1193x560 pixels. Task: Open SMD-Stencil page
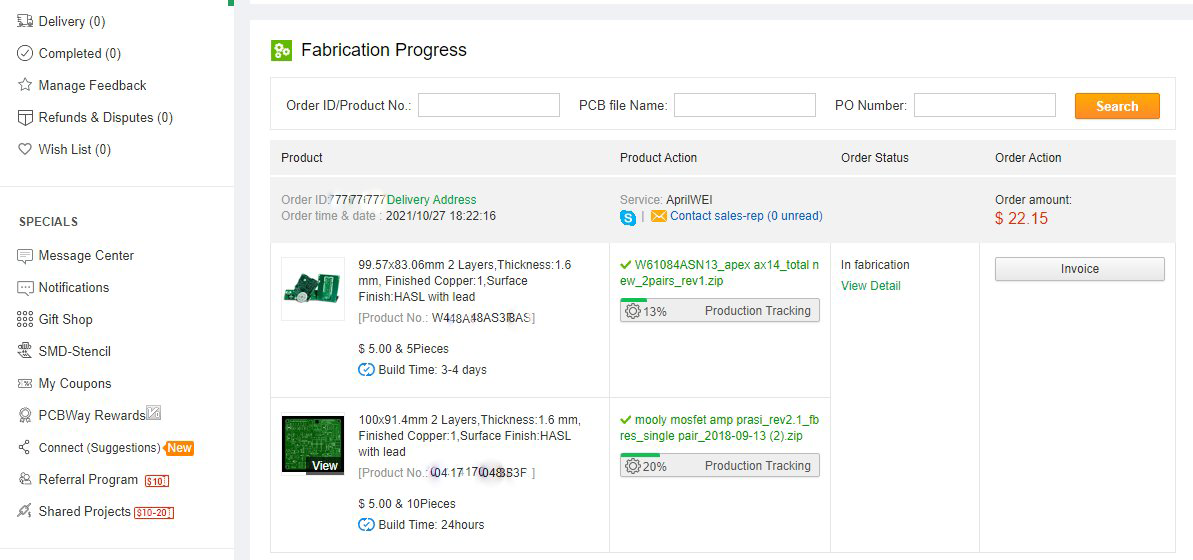coord(75,352)
